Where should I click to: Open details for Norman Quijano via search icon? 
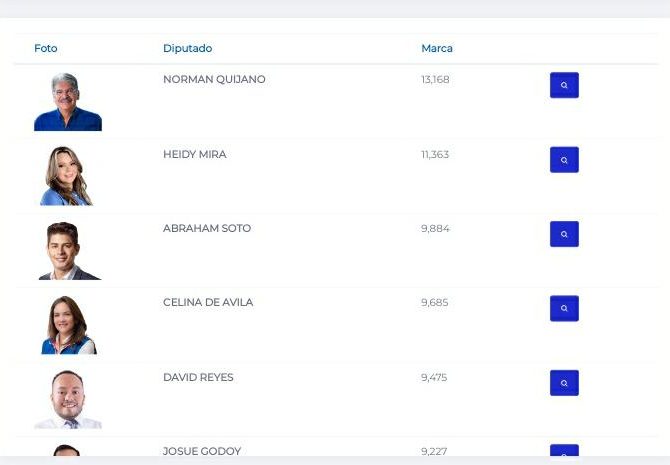[x=564, y=85]
